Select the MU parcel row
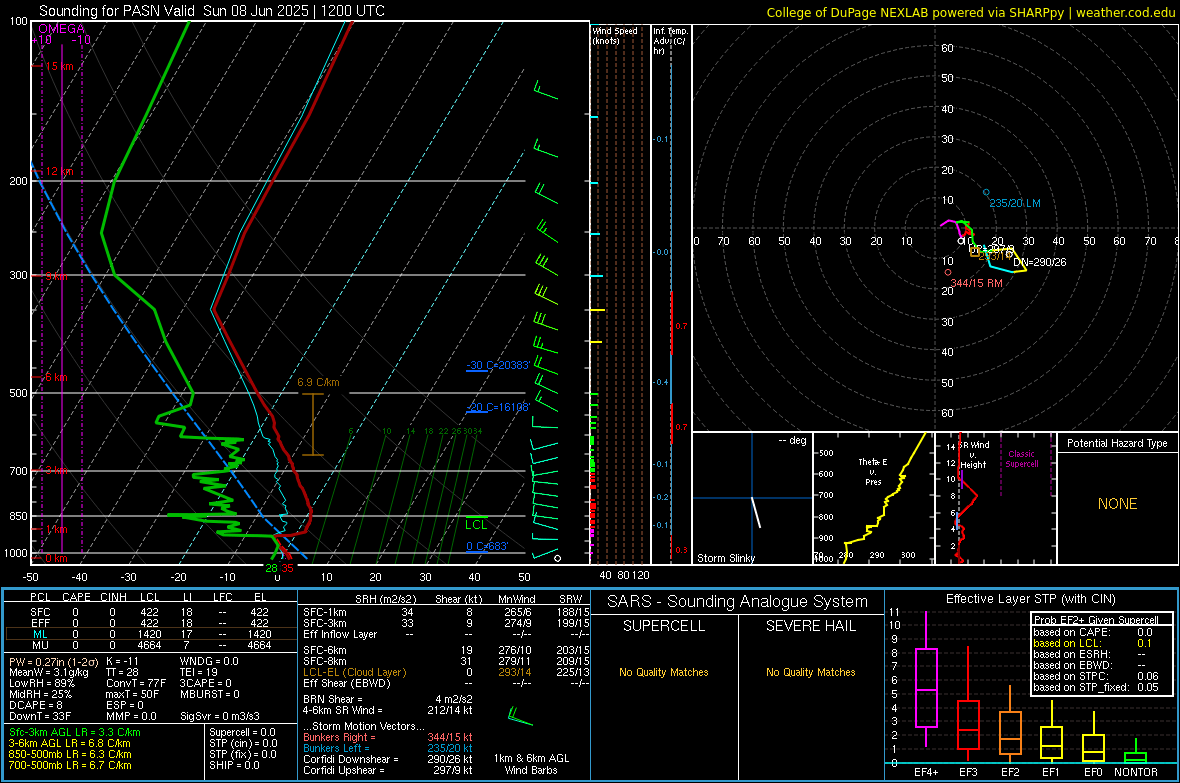The height and width of the screenshot is (783, 1180). 149,645
